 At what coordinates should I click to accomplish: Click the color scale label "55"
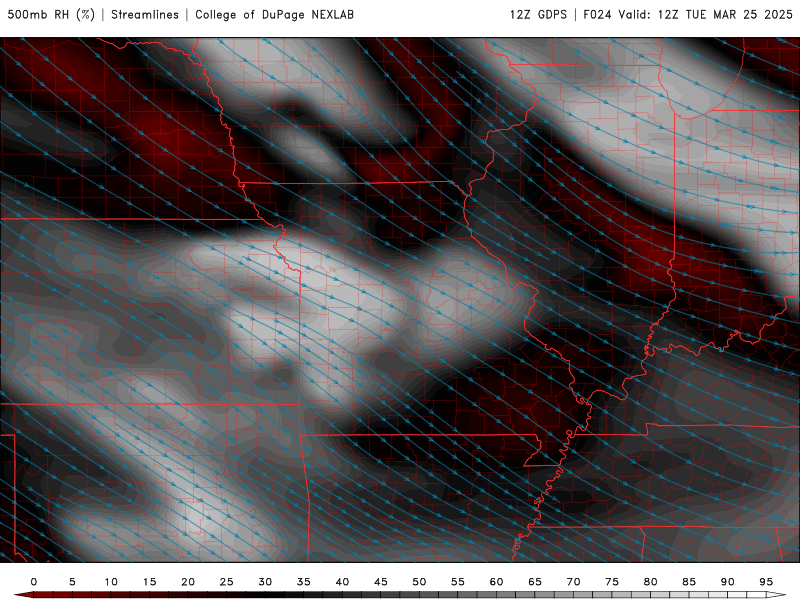pyautogui.click(x=458, y=582)
